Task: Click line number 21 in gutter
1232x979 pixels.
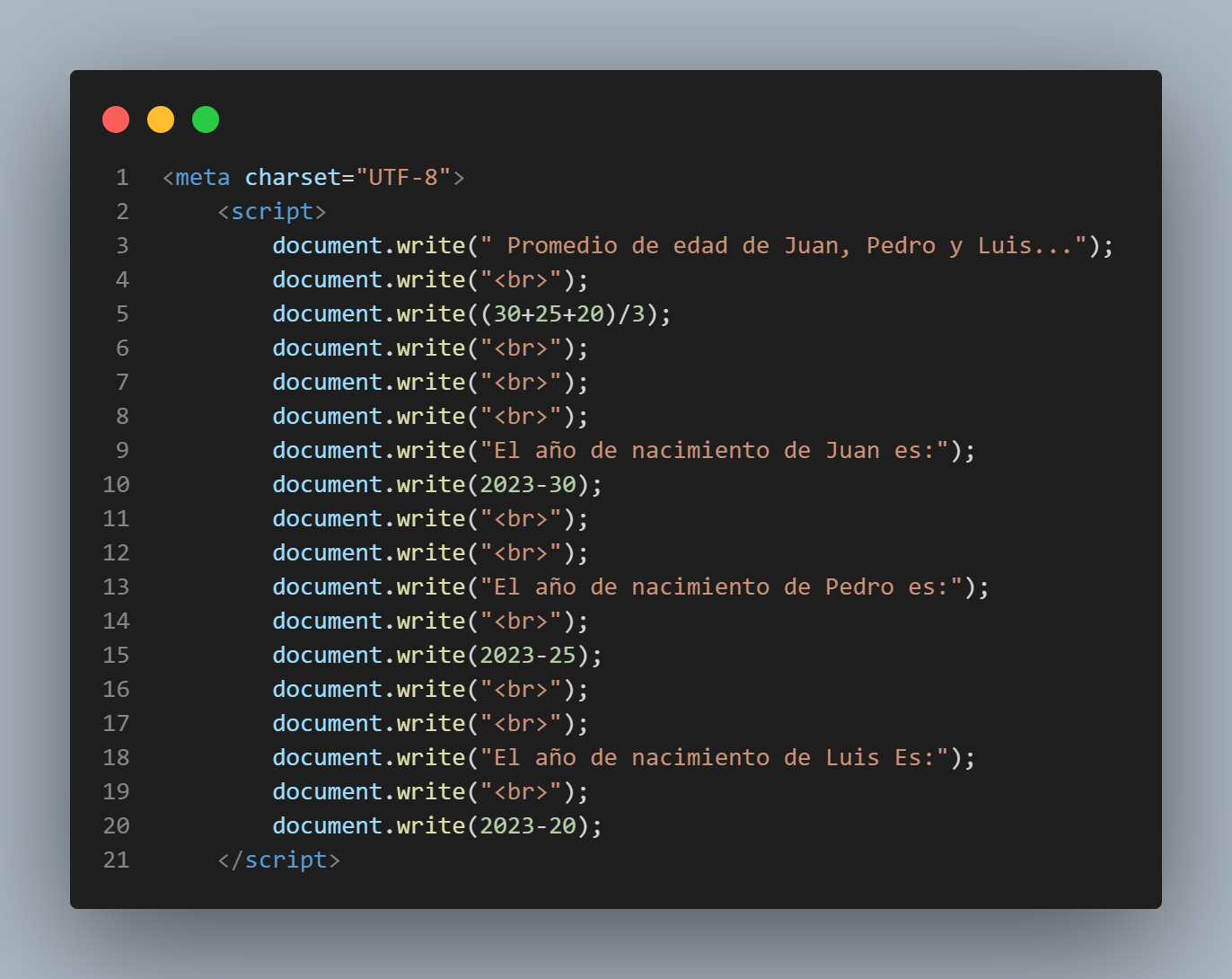Action: click(116, 860)
